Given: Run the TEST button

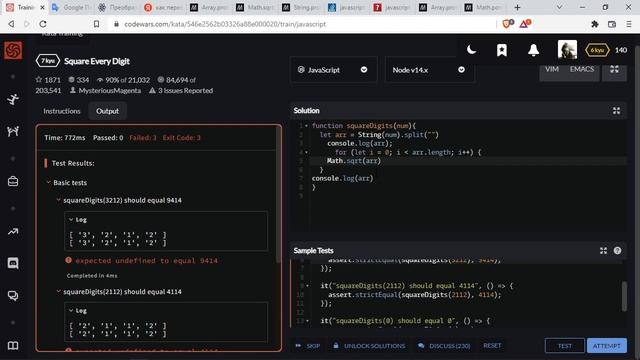Looking at the screenshot, I should point(564,346).
